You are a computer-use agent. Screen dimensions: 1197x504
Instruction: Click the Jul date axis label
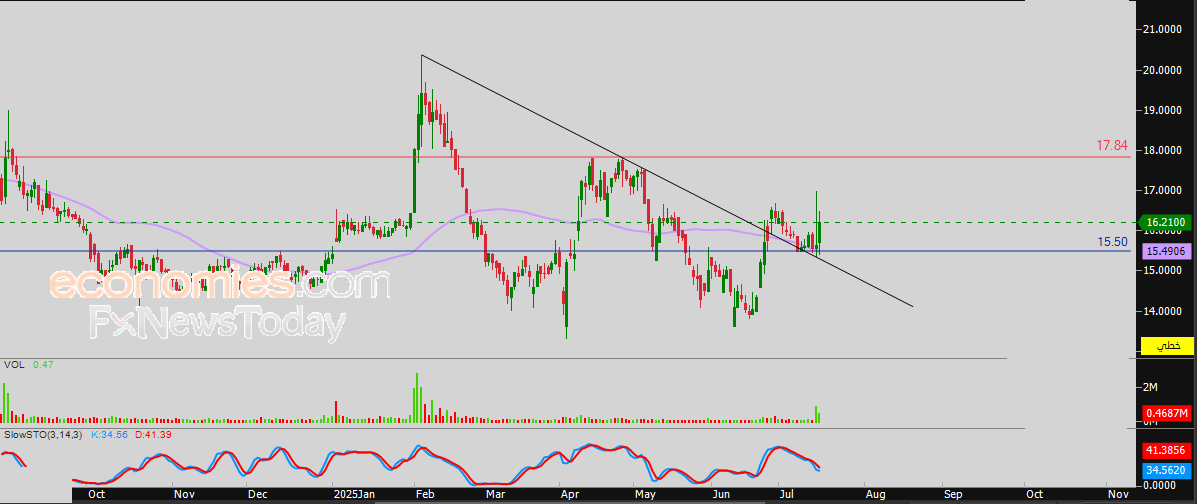787,494
